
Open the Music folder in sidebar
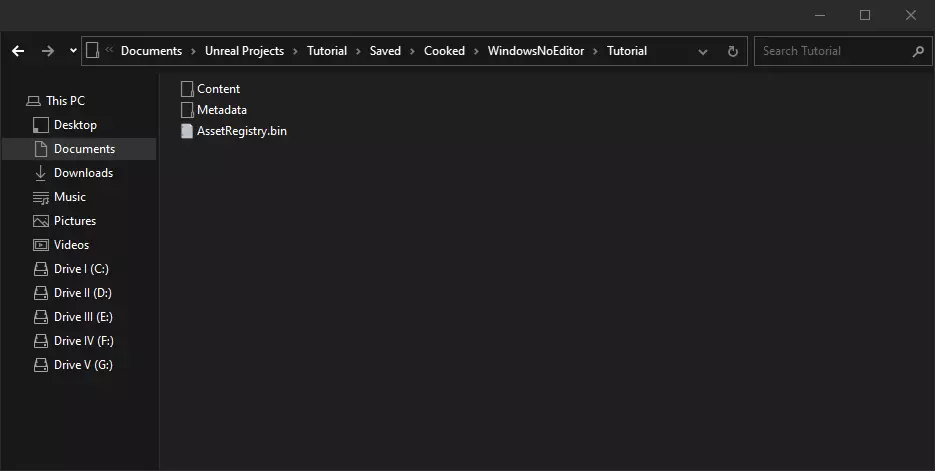[69, 197]
